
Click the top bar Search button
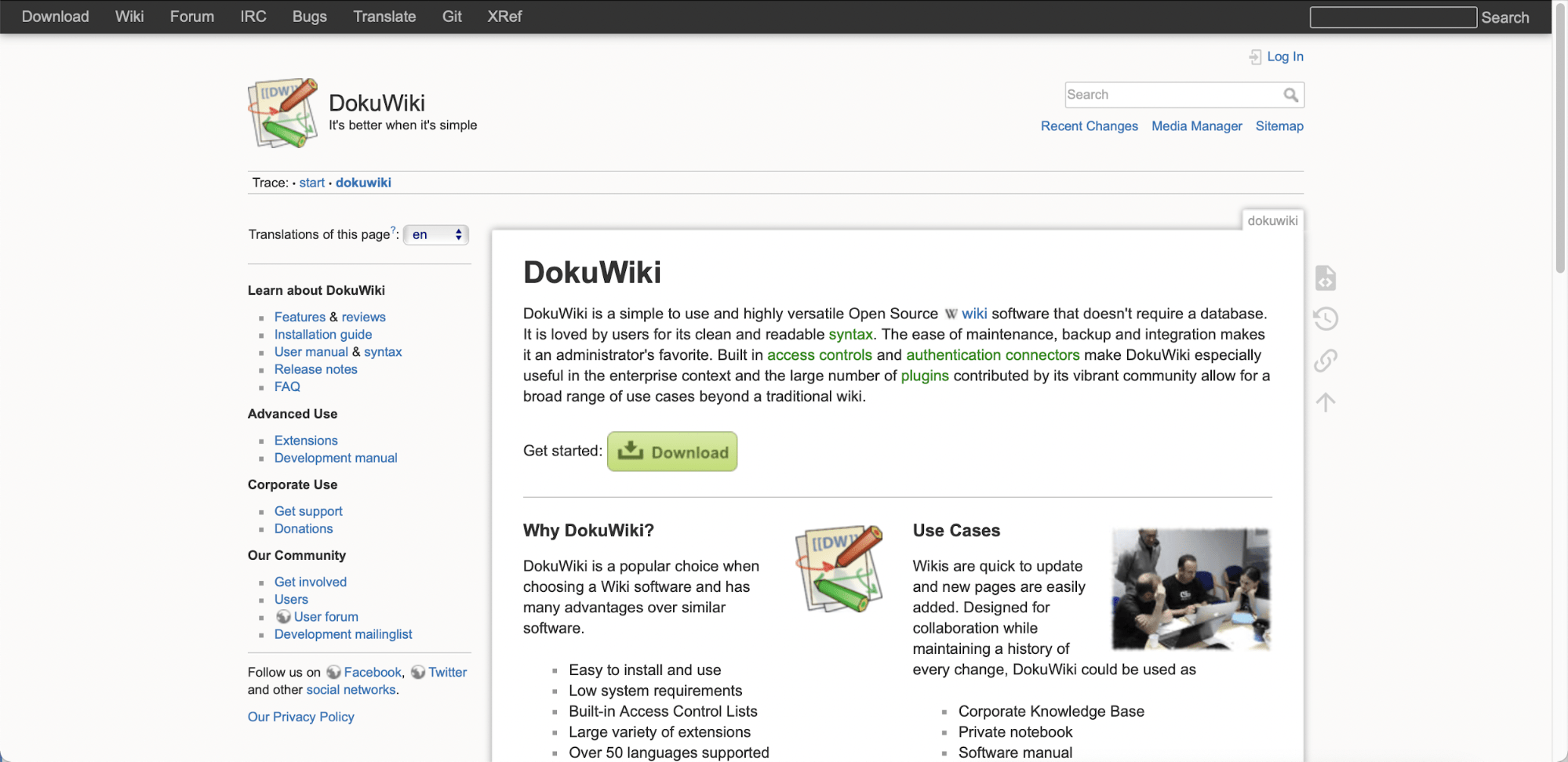pos(1504,17)
